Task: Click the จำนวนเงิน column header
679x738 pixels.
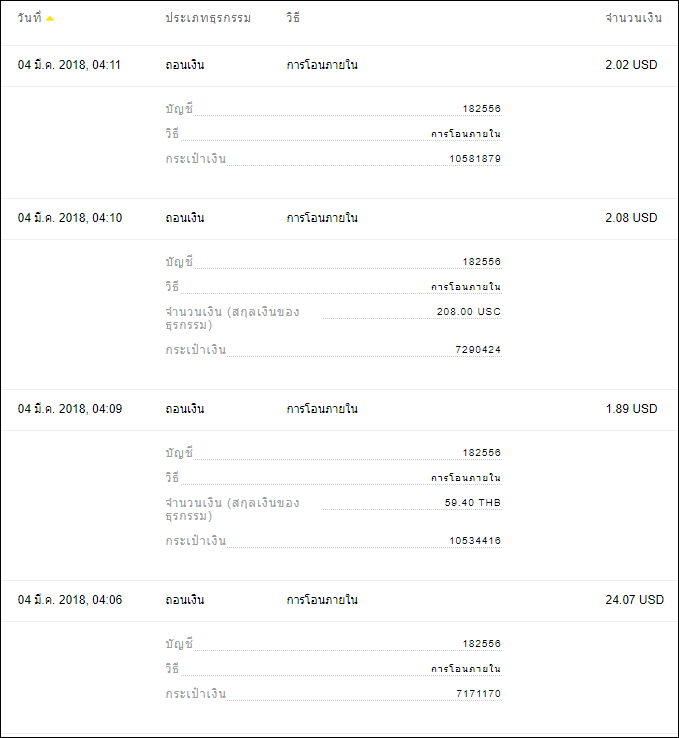Action: point(633,18)
